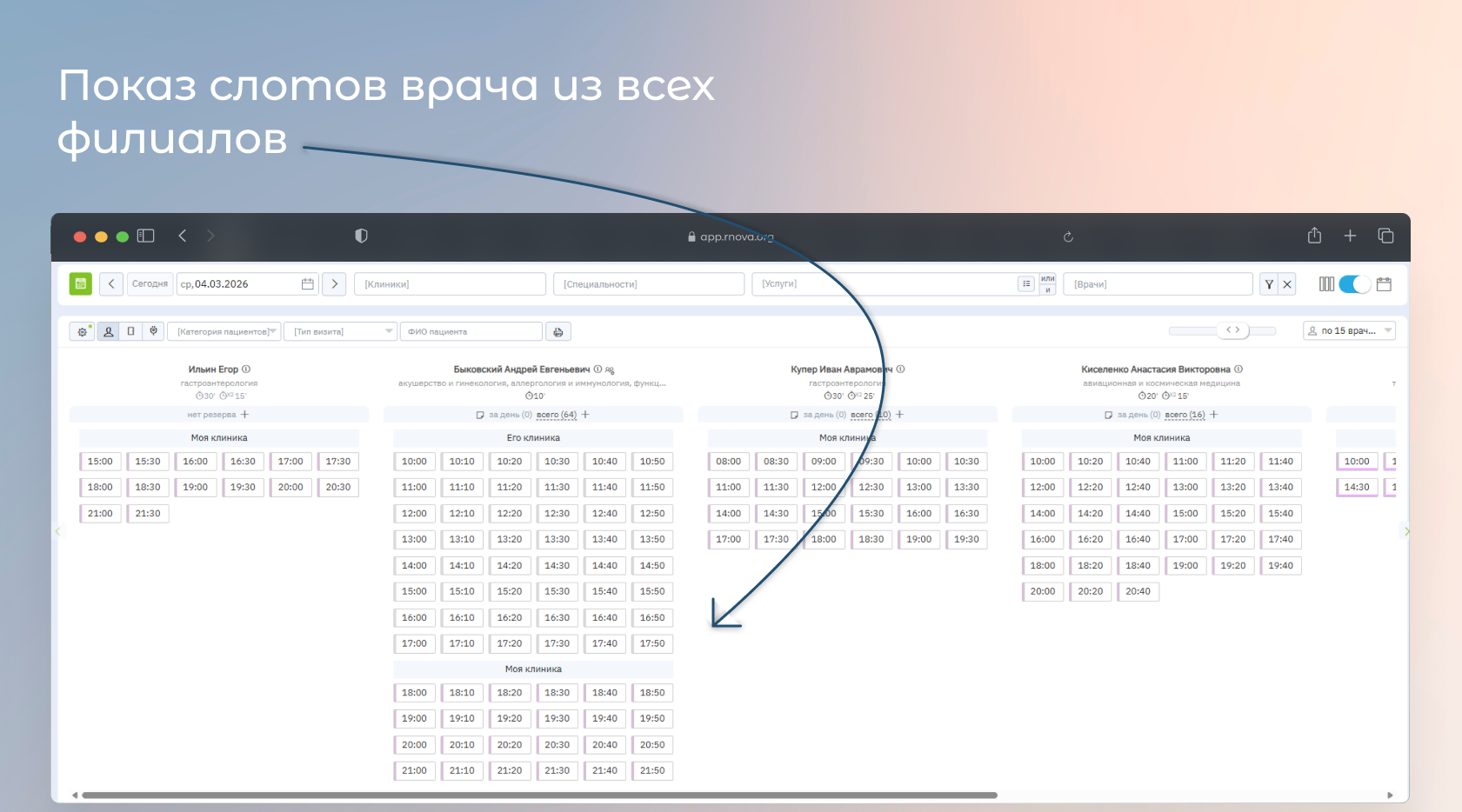Open settings gear in the filter toolbar

83,331
